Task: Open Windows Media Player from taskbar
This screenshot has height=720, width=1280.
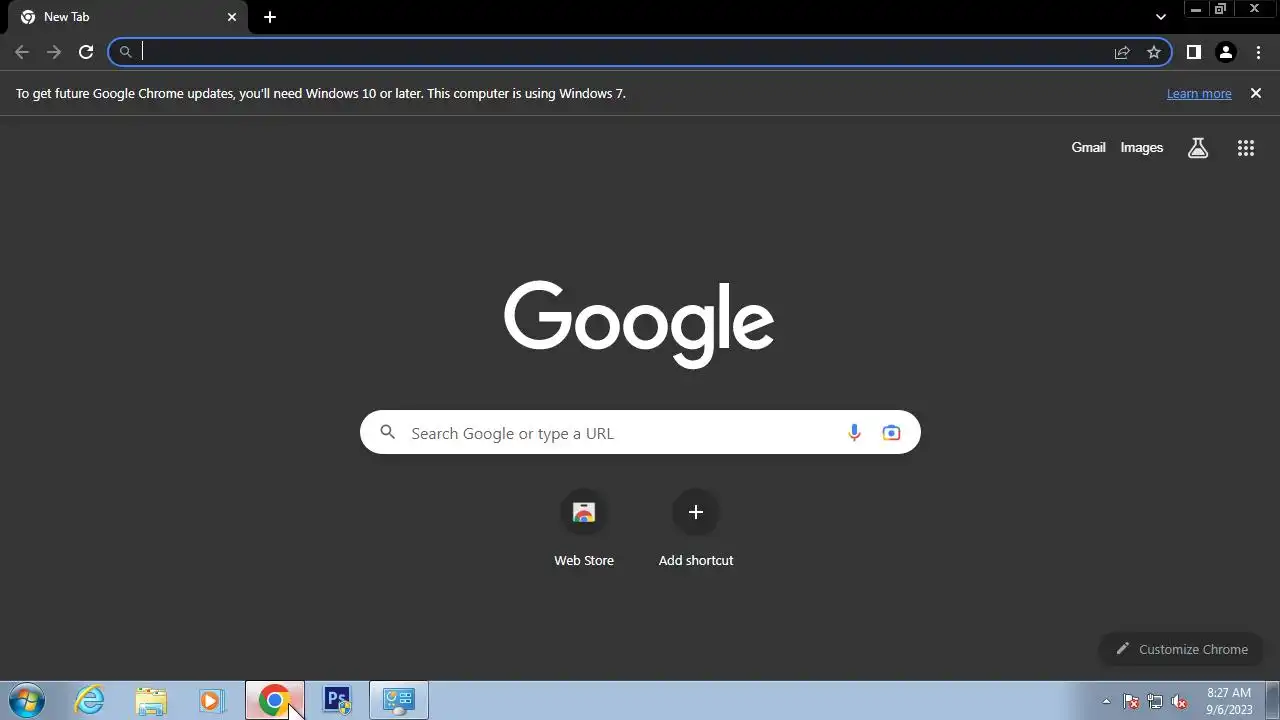Action: coord(211,700)
